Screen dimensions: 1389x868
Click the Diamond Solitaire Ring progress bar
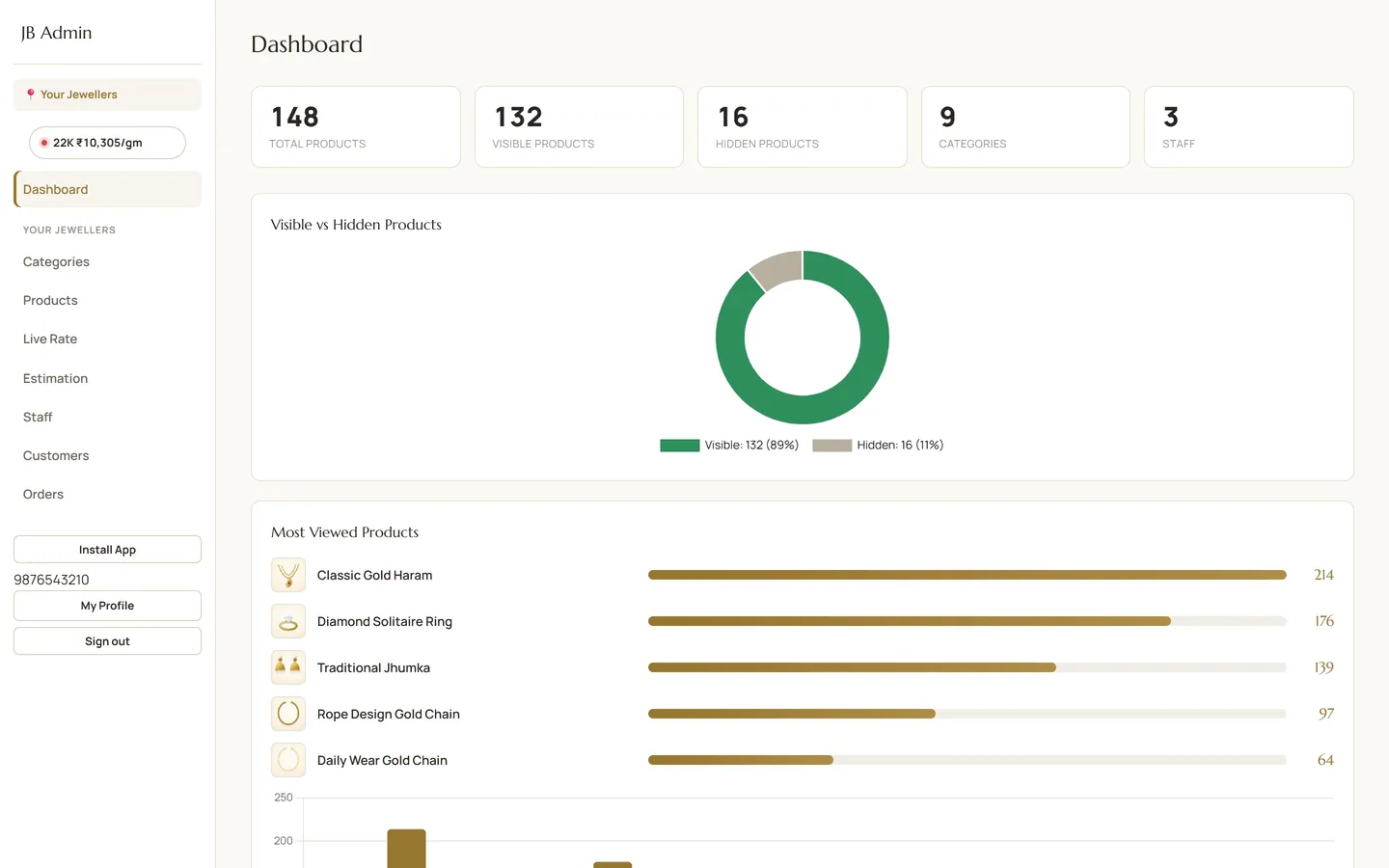[x=967, y=621]
